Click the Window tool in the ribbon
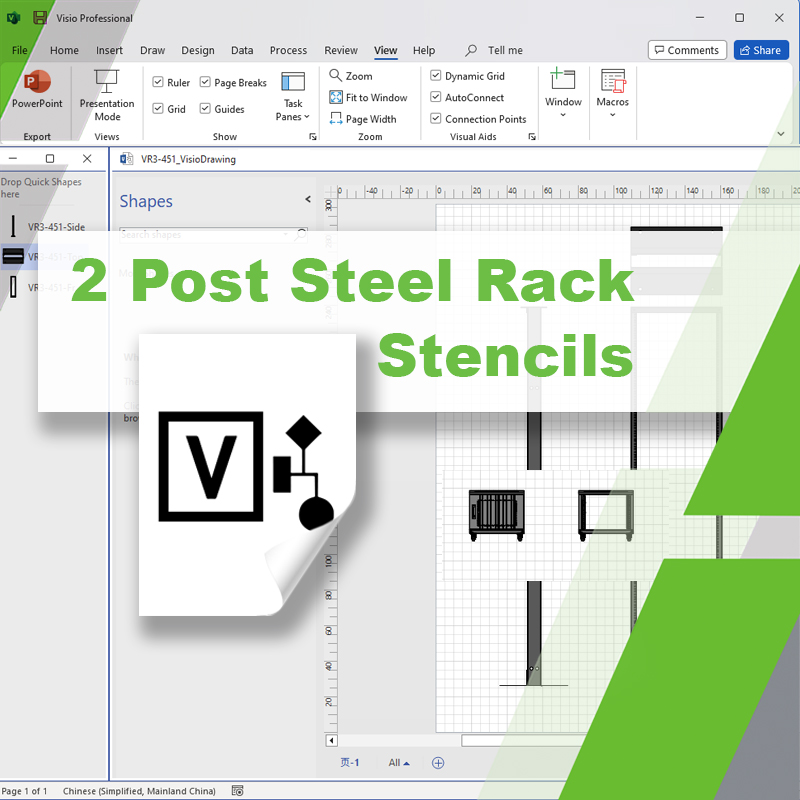The height and width of the screenshot is (800, 800). coord(563,95)
